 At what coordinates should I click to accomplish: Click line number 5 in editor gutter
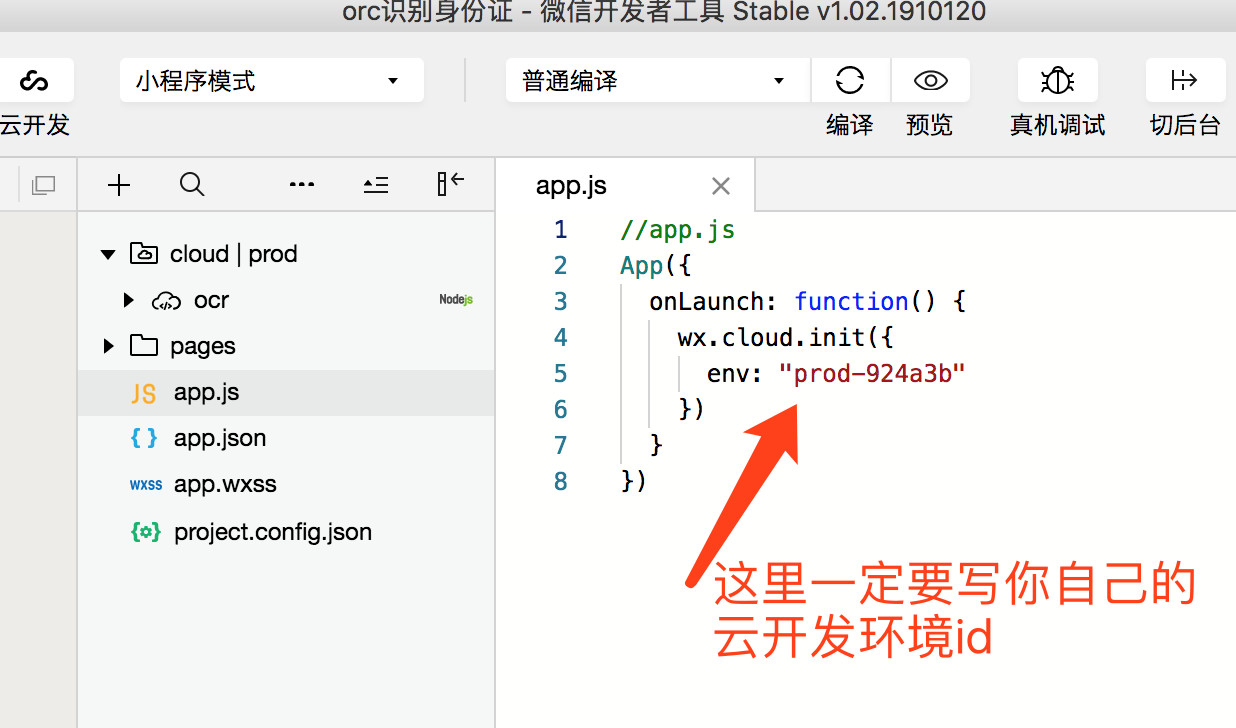[561, 374]
